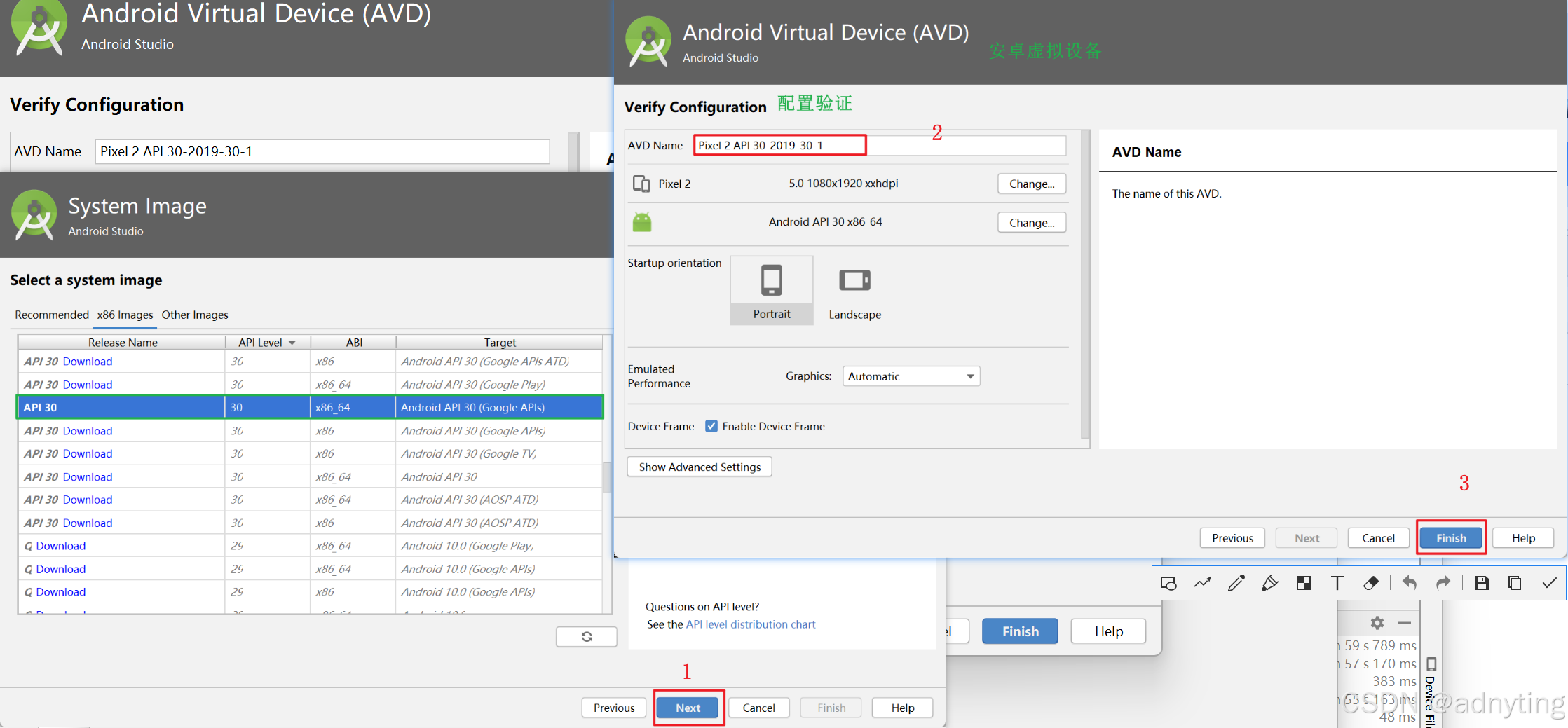
Task: Download API 30 x86 Google APIs image
Action: pyautogui.click(x=87, y=431)
